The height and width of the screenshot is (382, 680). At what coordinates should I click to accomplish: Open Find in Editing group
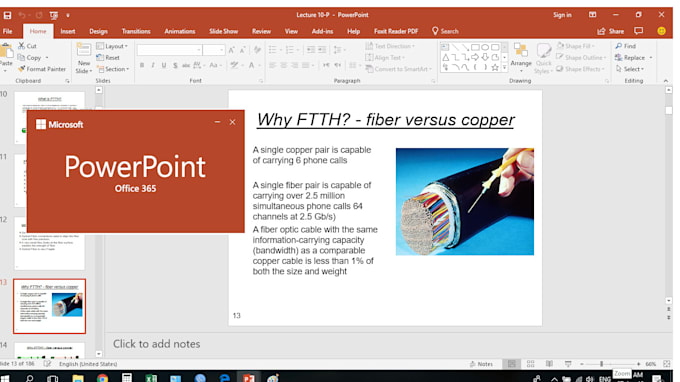click(625, 46)
